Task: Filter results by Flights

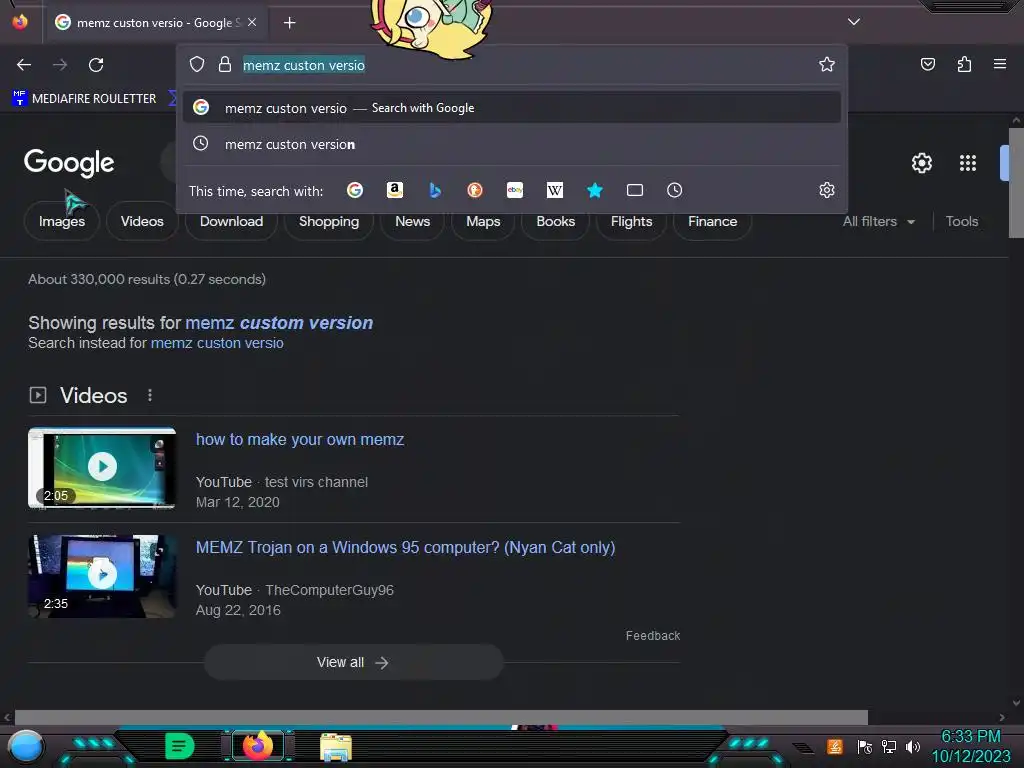Action: coord(631,221)
